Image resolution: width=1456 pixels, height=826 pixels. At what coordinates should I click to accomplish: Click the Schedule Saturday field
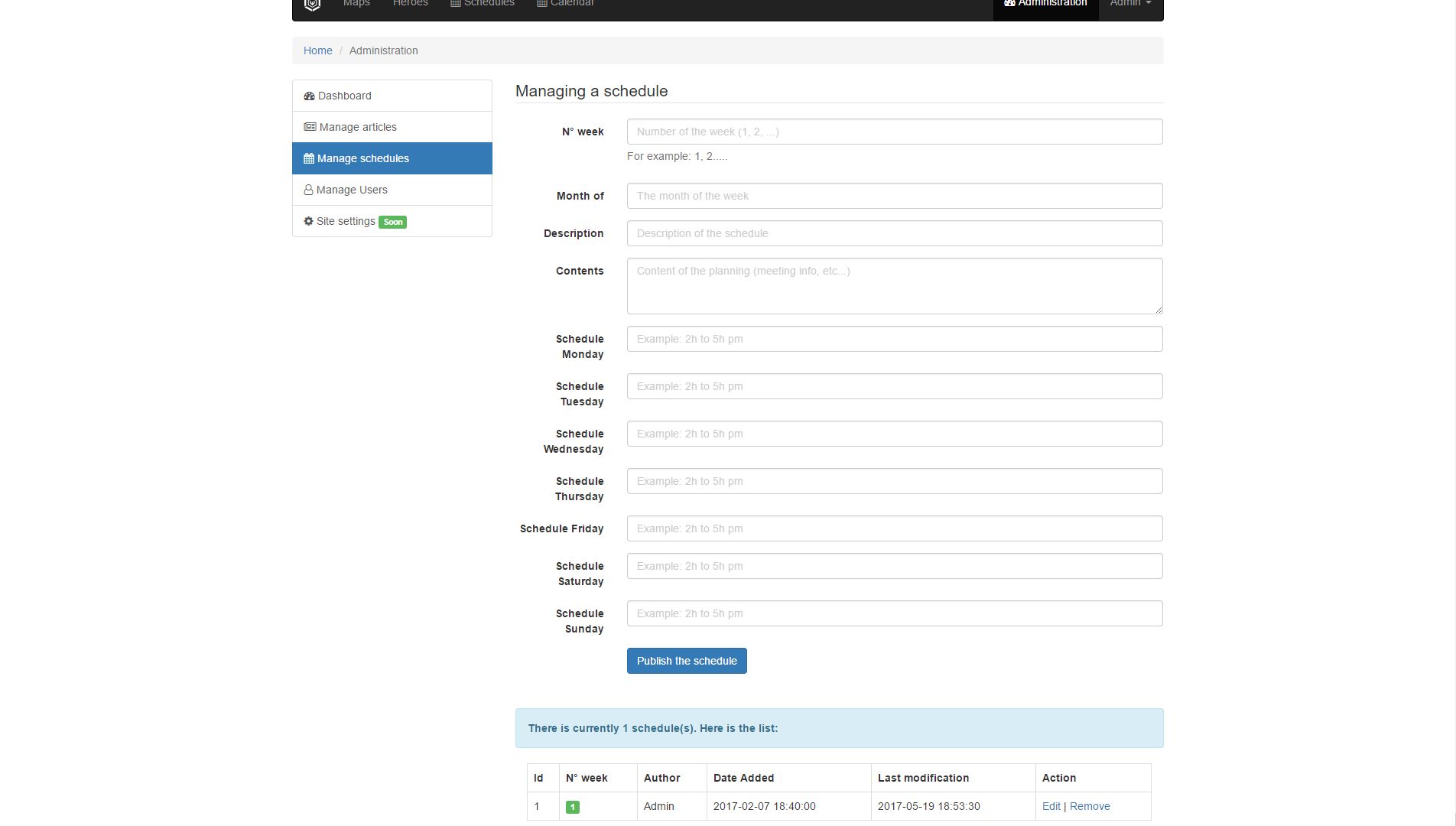(895, 566)
